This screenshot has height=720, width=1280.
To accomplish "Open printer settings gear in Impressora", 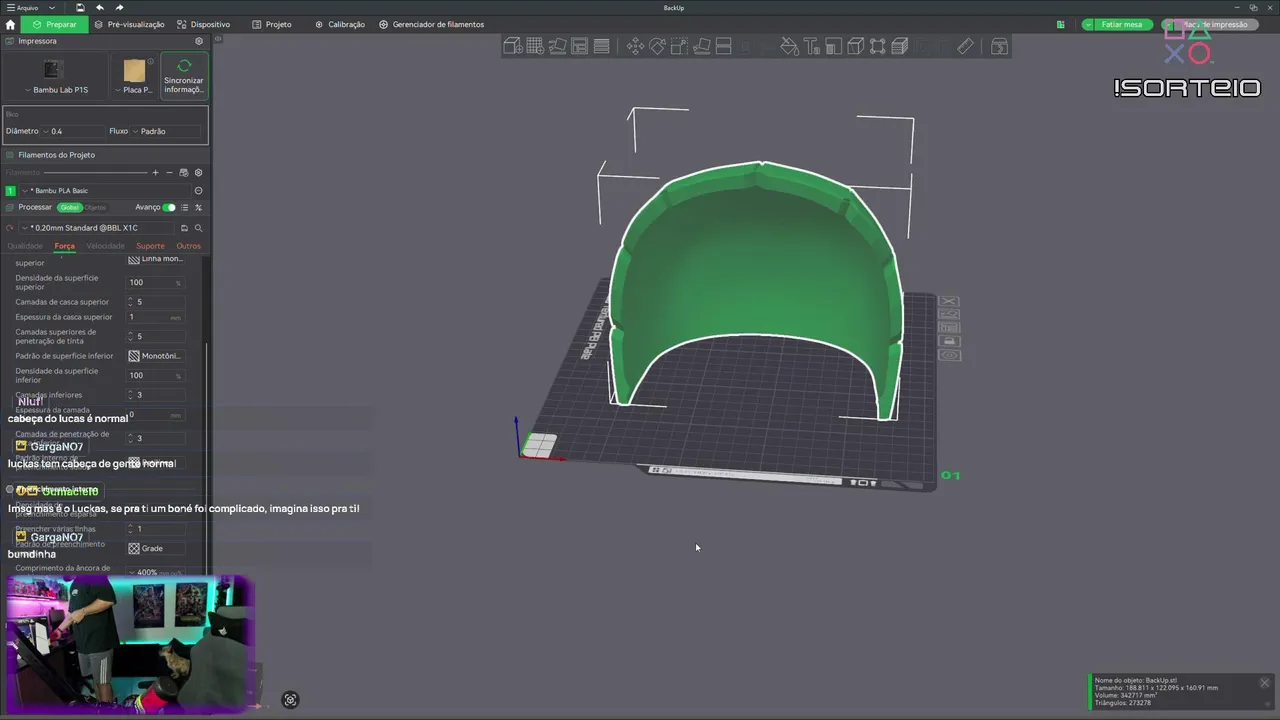I will coord(199,41).
